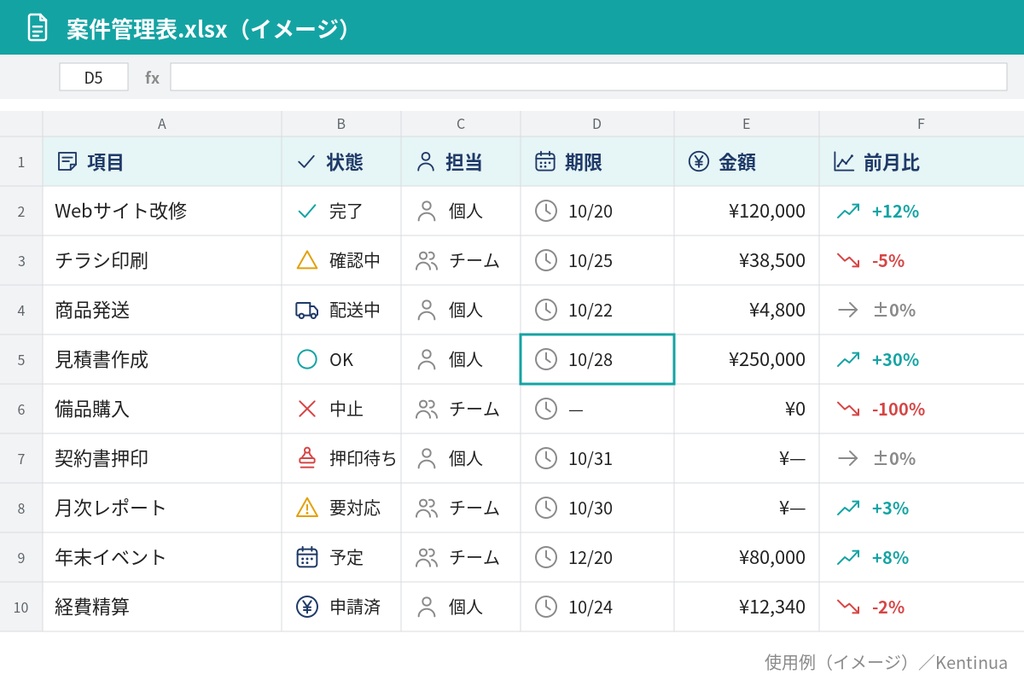
Task: Click the yen circle icon next to 申請済
Action: (x=307, y=607)
